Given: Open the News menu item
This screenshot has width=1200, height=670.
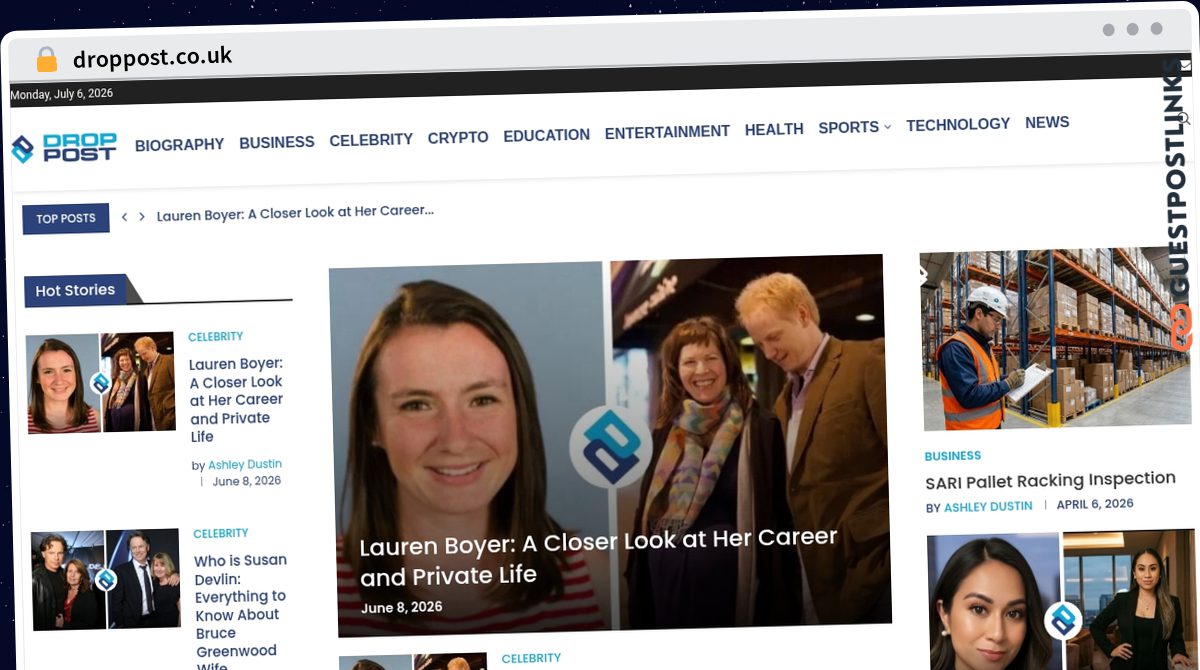Looking at the screenshot, I should click(x=1047, y=122).
